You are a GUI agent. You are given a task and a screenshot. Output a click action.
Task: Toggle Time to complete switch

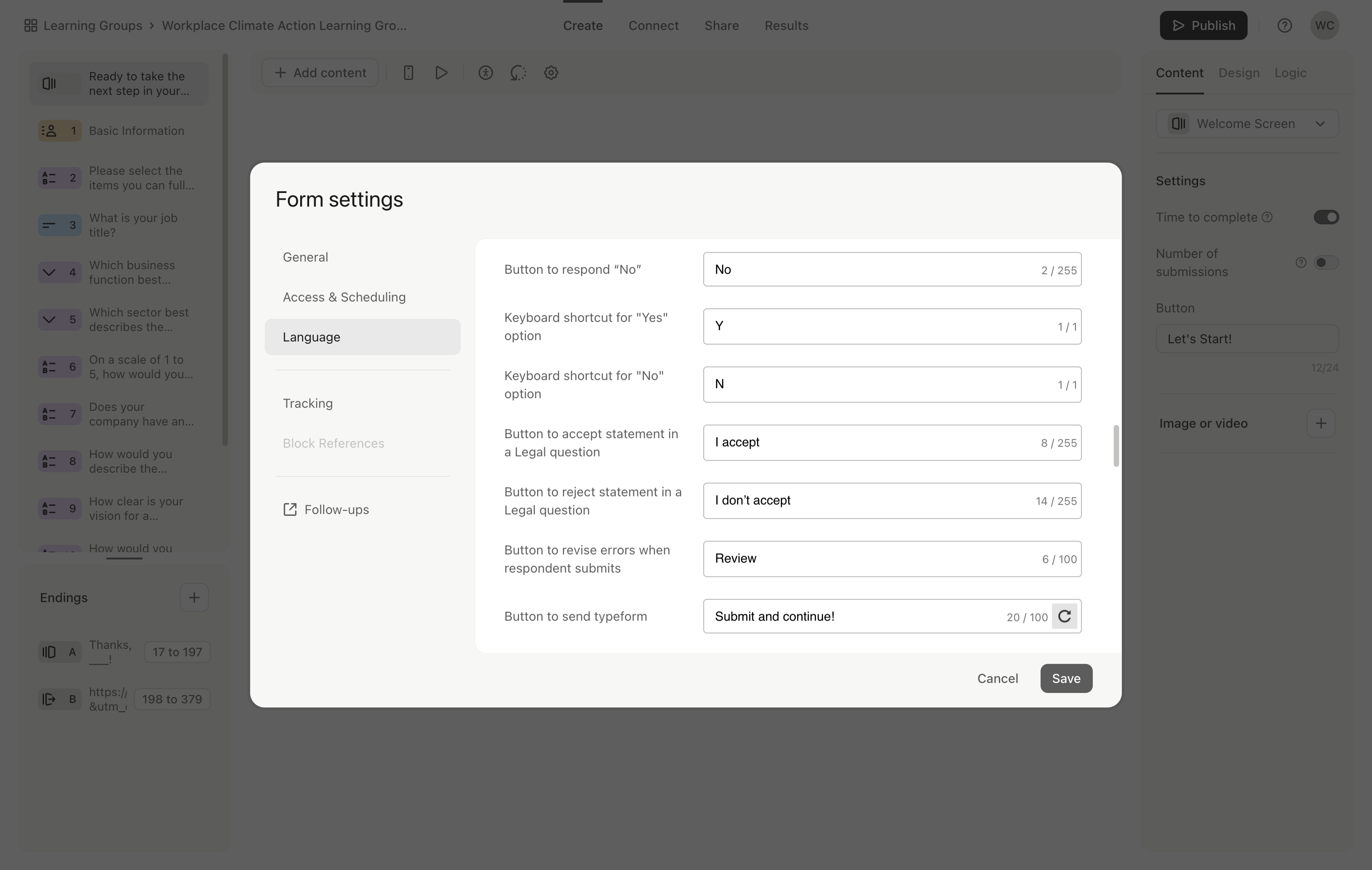(1326, 217)
